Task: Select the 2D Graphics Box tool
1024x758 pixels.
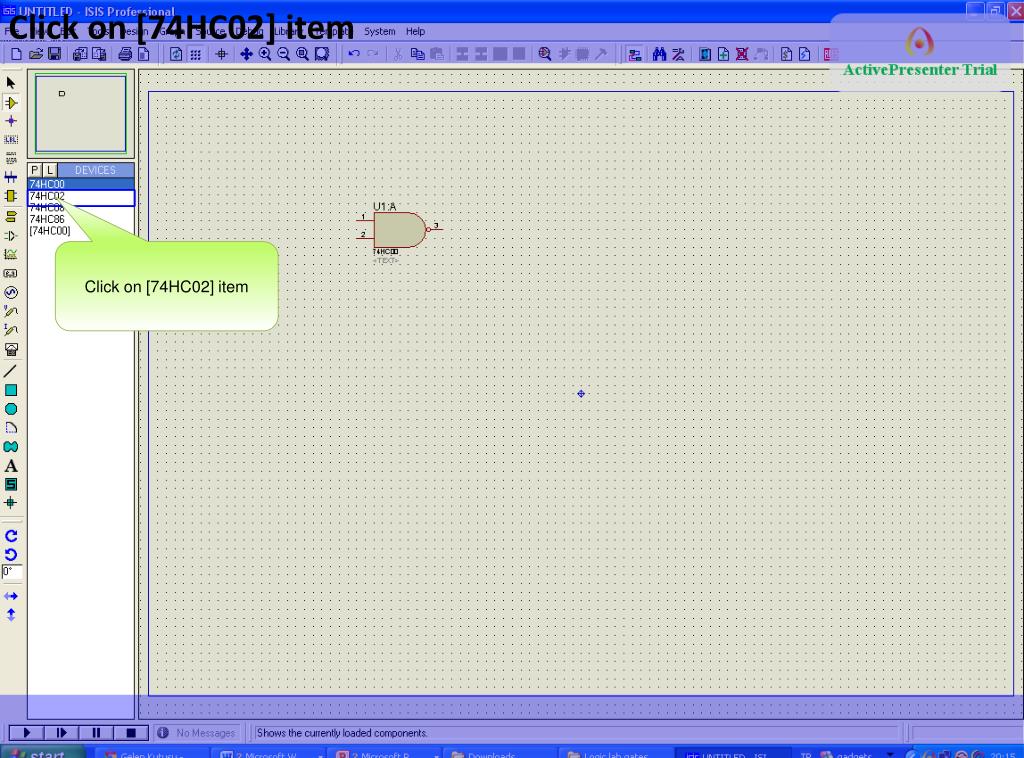Action: [10, 390]
